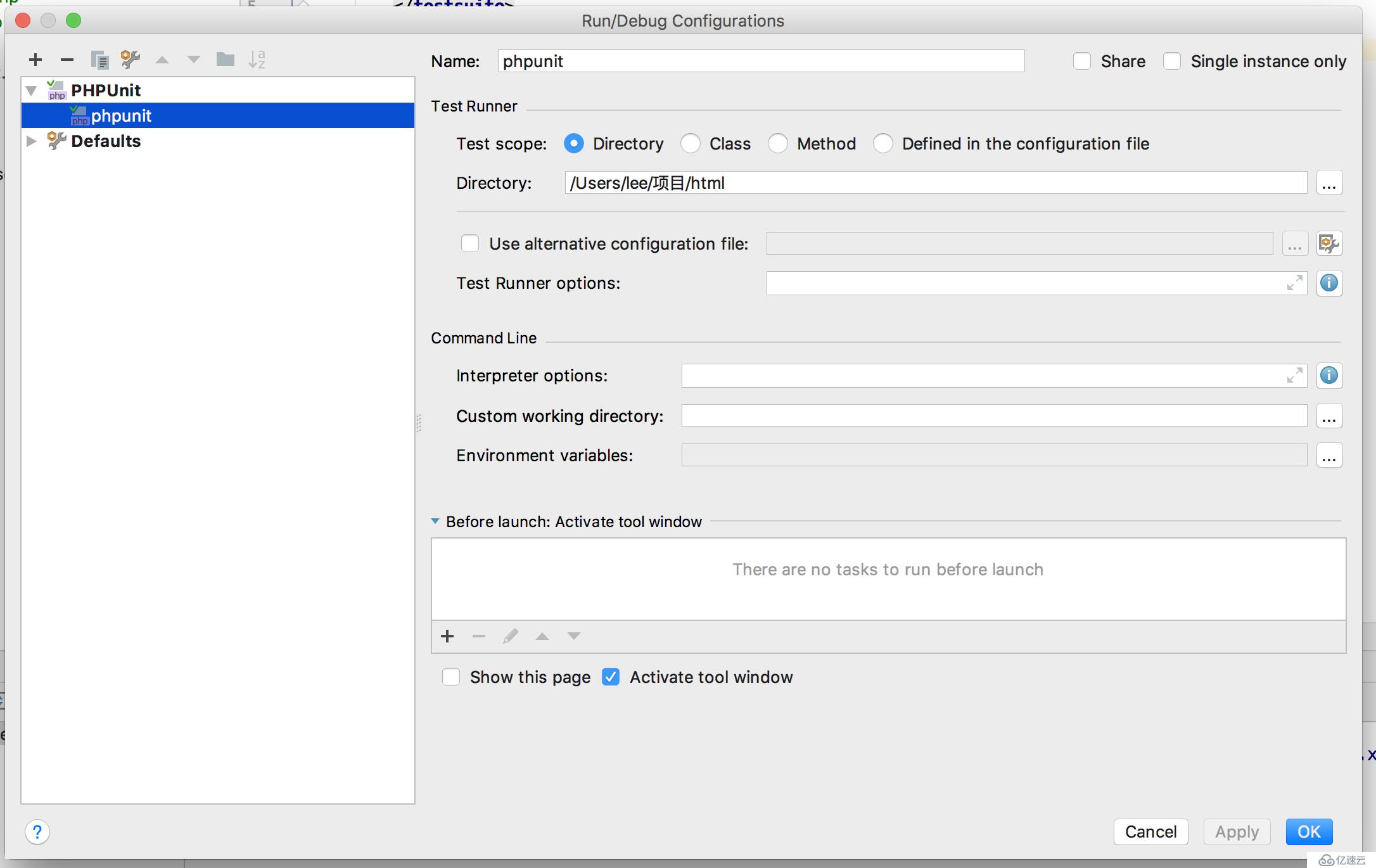Viewport: 1376px width, 868px height.
Task: Create a new folder for configurations
Action: point(226,60)
